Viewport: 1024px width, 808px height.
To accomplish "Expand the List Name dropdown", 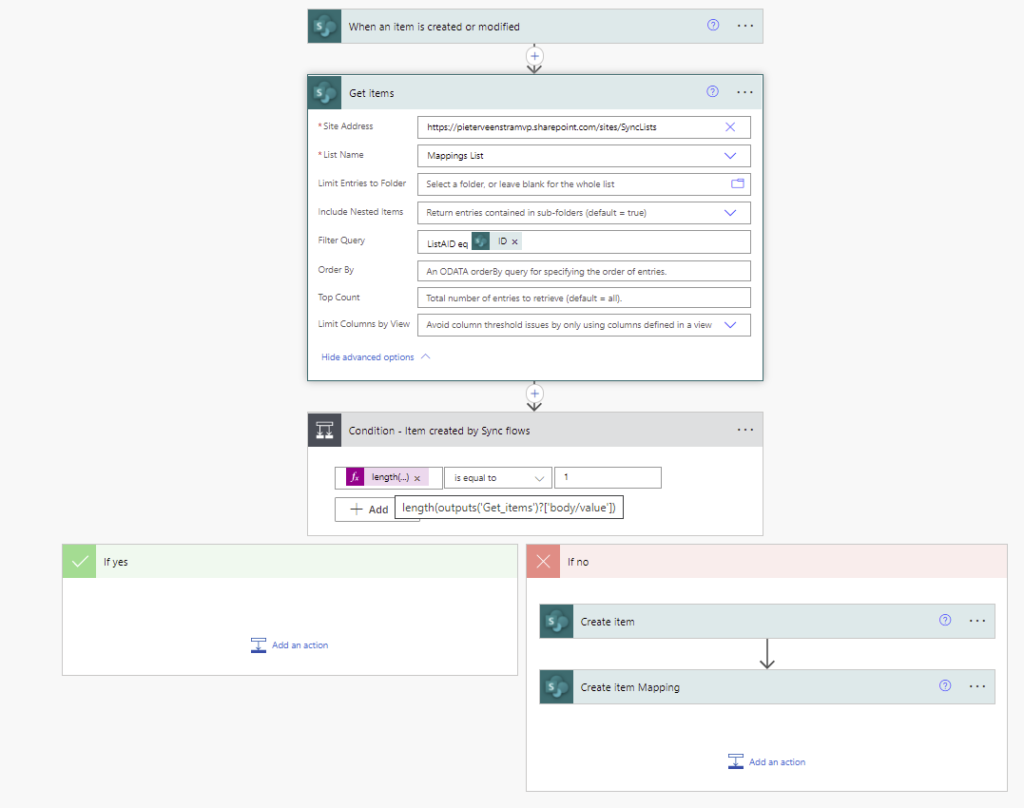I will pyautogui.click(x=730, y=155).
